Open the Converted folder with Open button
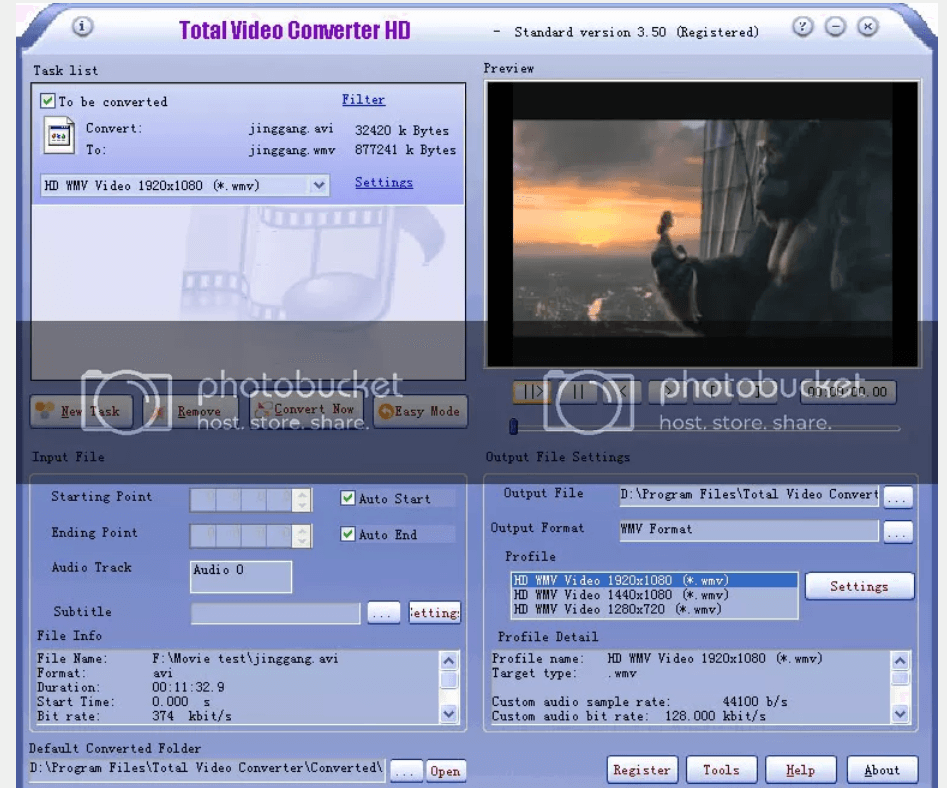 [445, 770]
